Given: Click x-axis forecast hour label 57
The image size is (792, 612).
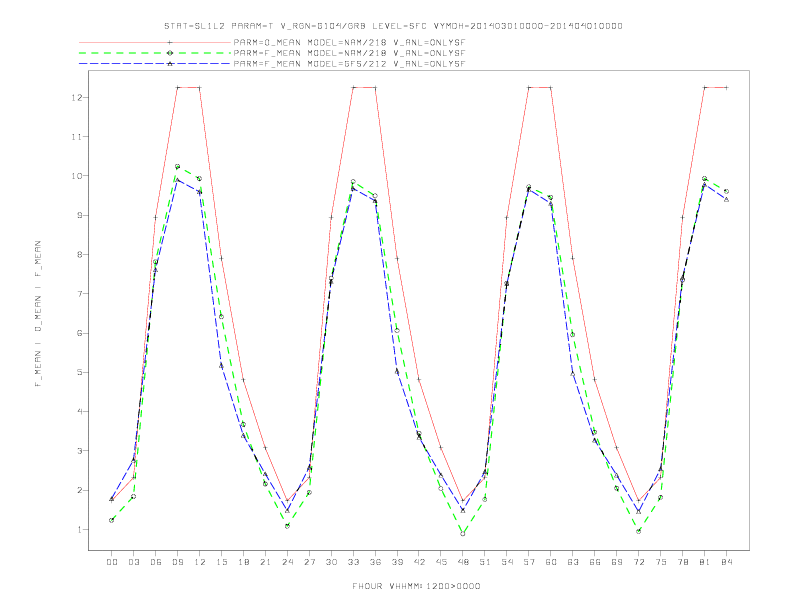Looking at the screenshot, I should click(529, 562).
